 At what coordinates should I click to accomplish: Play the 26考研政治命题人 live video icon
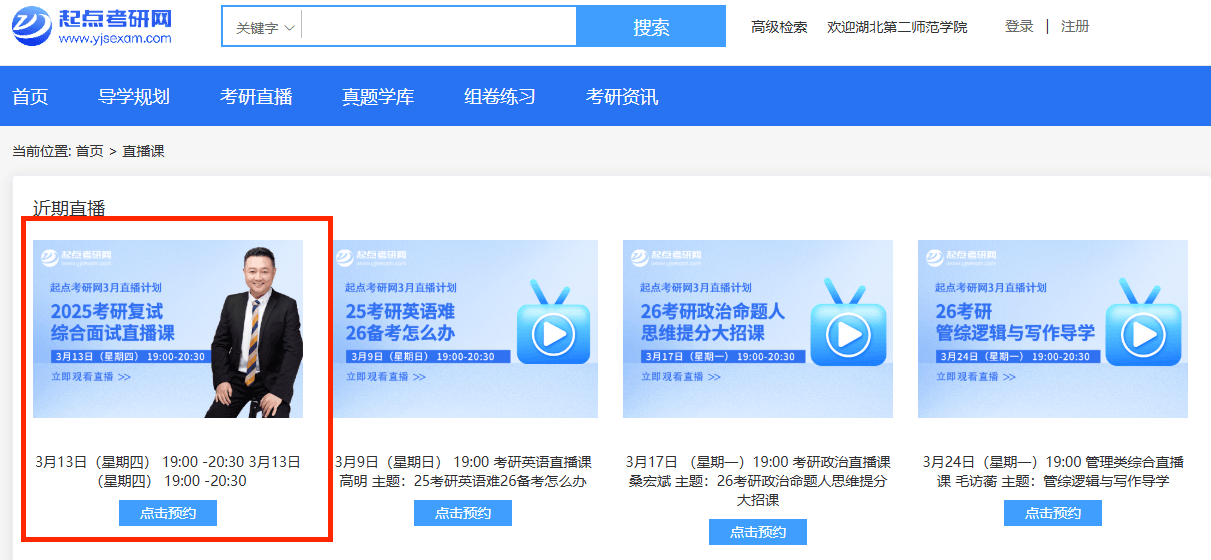pos(848,334)
